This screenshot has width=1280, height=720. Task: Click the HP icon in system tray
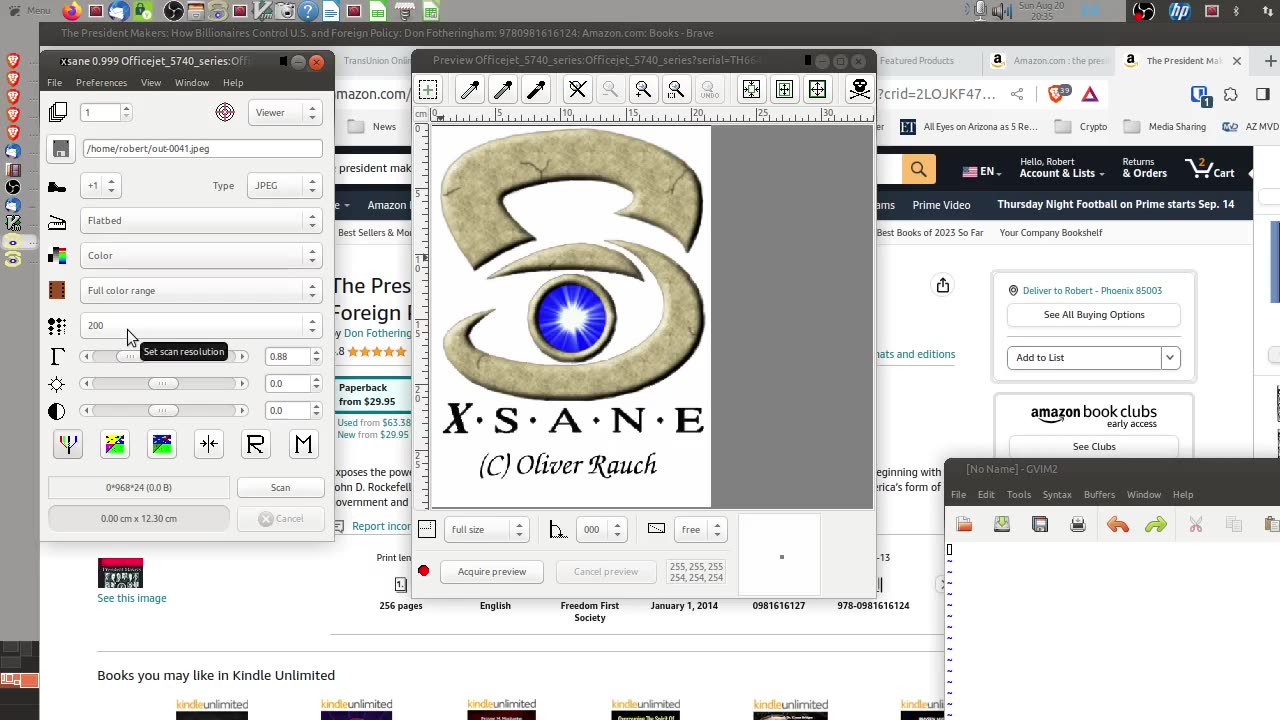(x=1179, y=12)
